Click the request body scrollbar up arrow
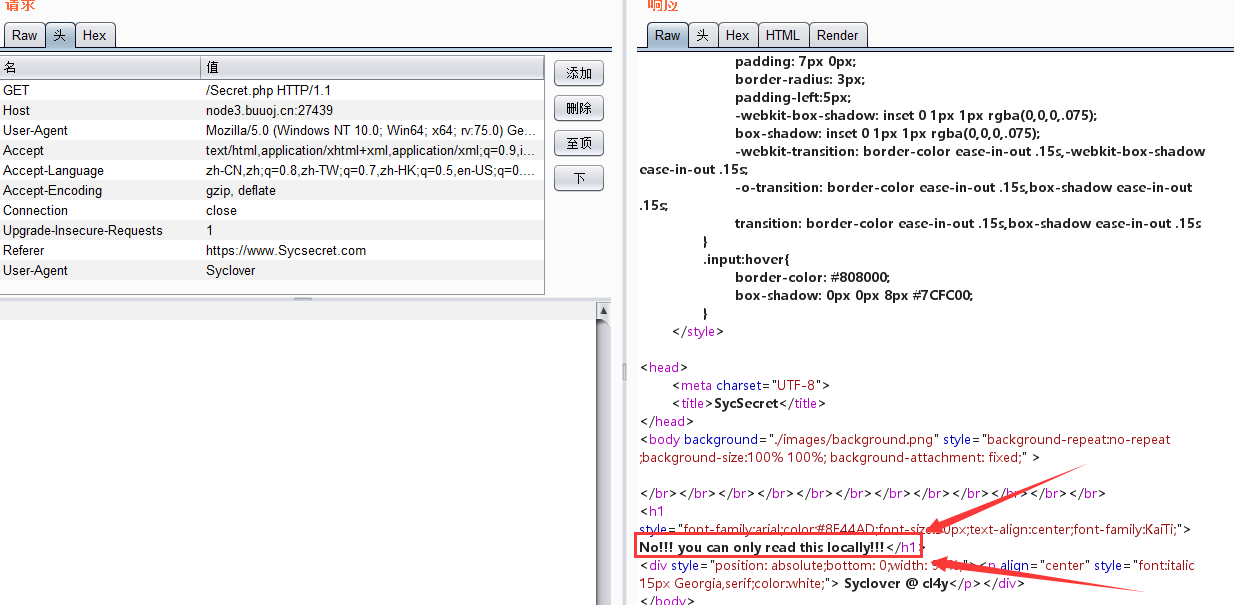This screenshot has width=1234, height=605. (603, 311)
